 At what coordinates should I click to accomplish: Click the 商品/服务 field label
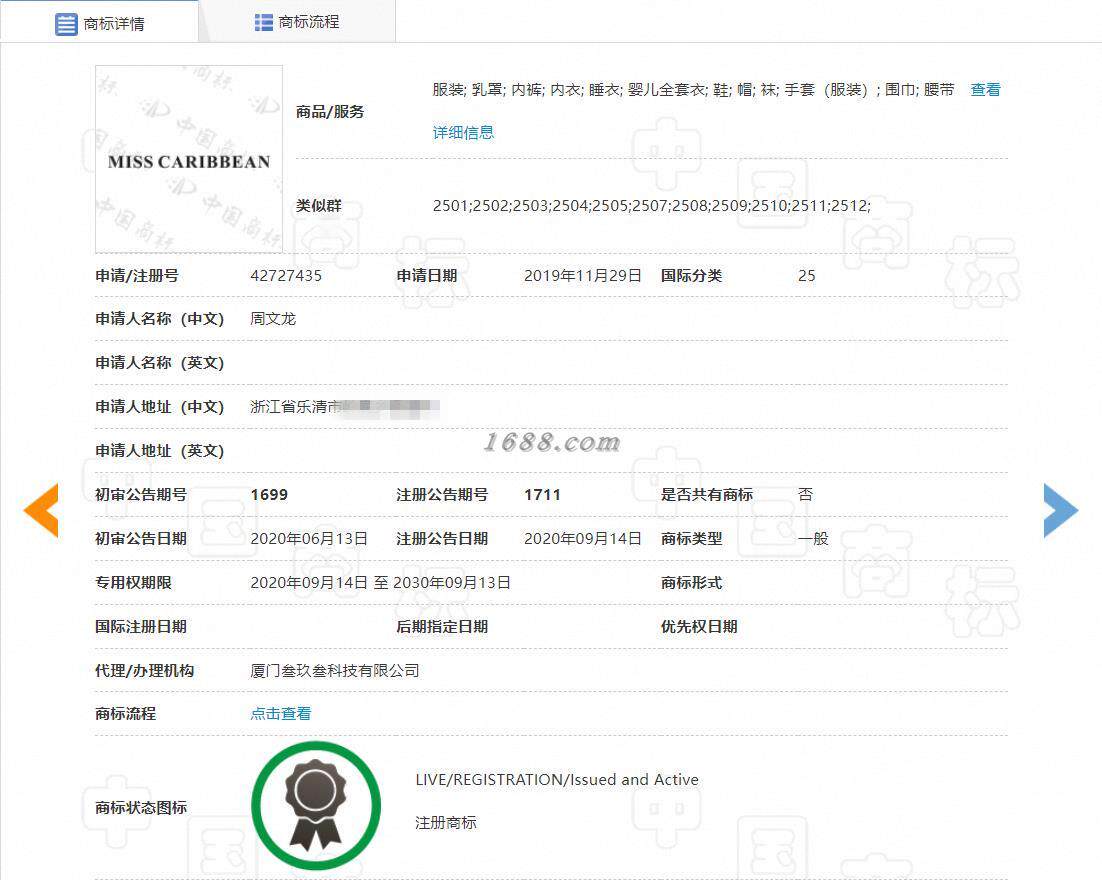click(330, 112)
